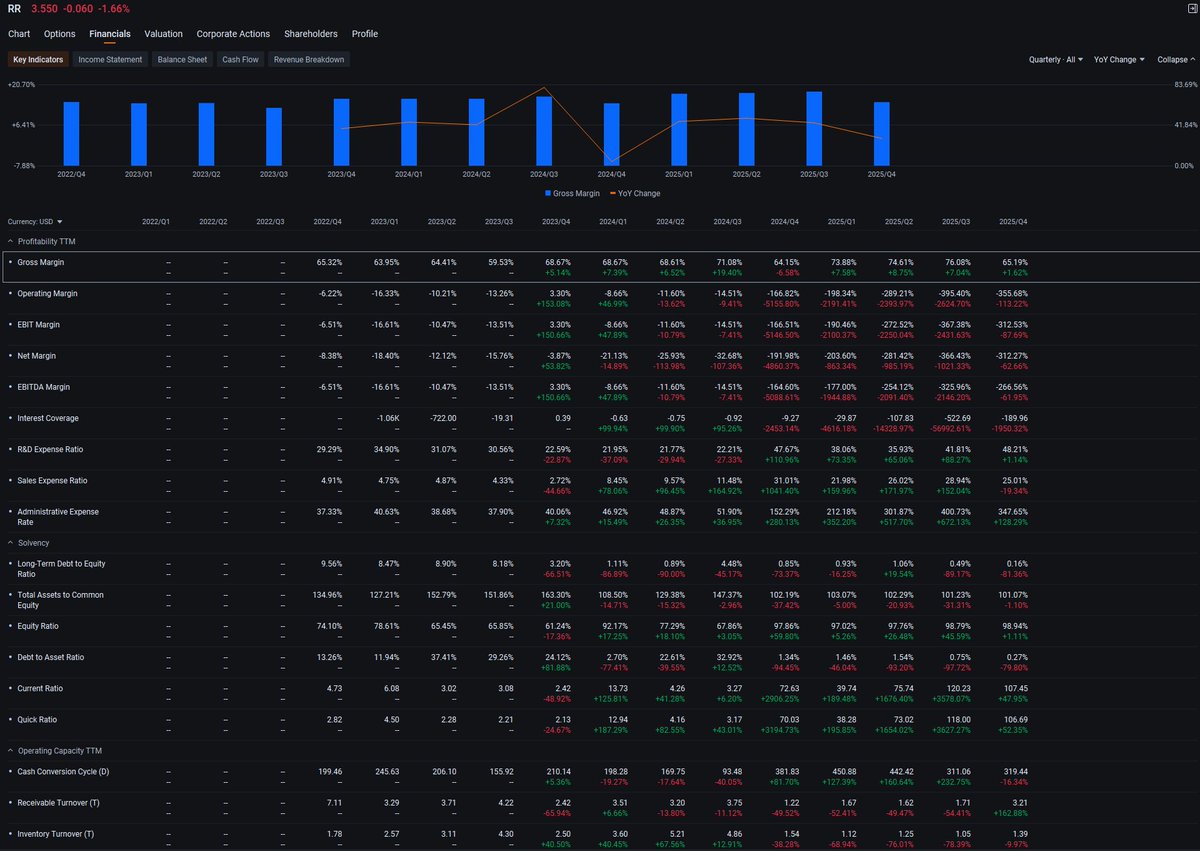
Task: Show the Balance Sheet view
Action: pos(183,60)
